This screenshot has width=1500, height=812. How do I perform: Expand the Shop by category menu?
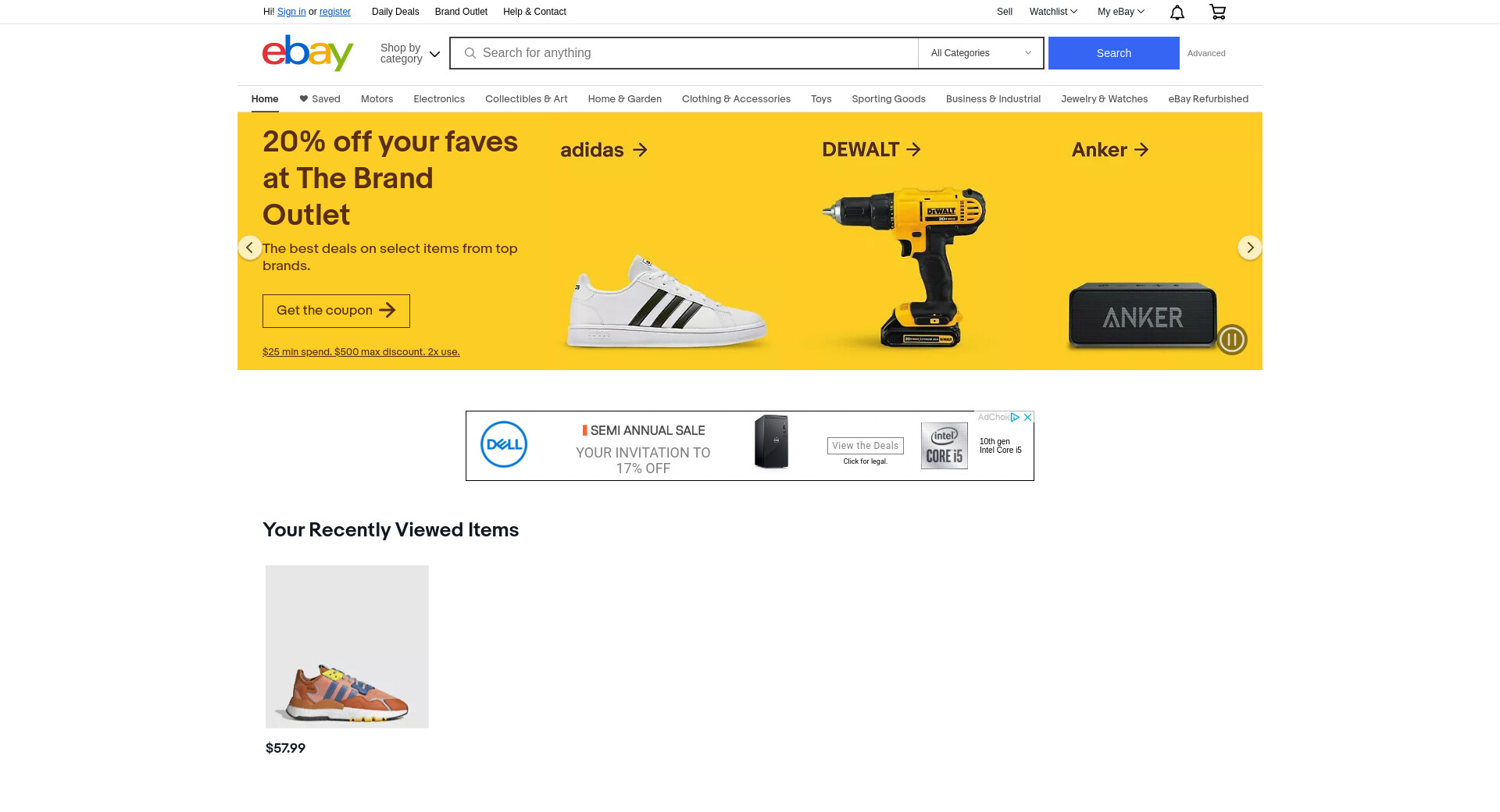[x=410, y=53]
